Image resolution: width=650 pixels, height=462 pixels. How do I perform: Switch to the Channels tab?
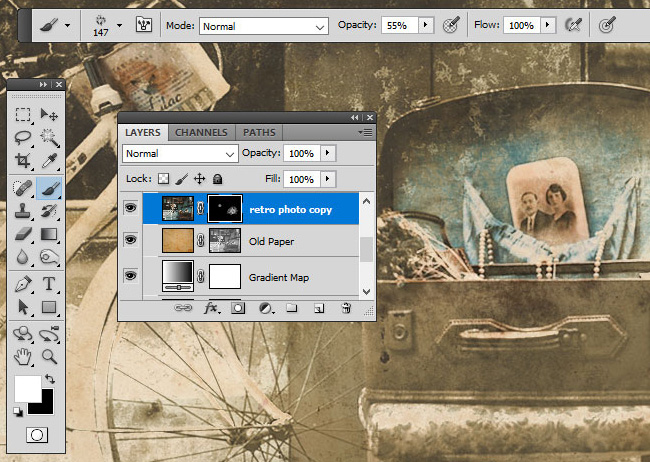click(203, 132)
